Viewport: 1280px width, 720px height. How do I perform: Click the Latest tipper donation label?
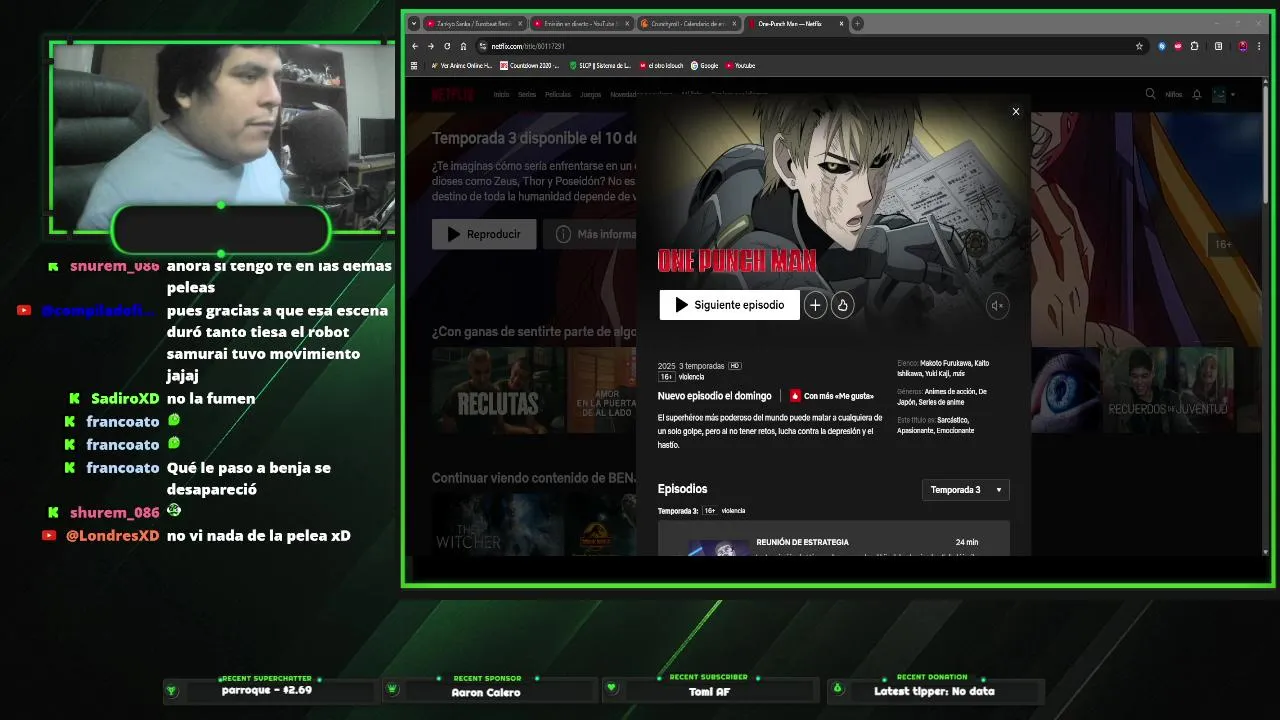[x=934, y=691]
